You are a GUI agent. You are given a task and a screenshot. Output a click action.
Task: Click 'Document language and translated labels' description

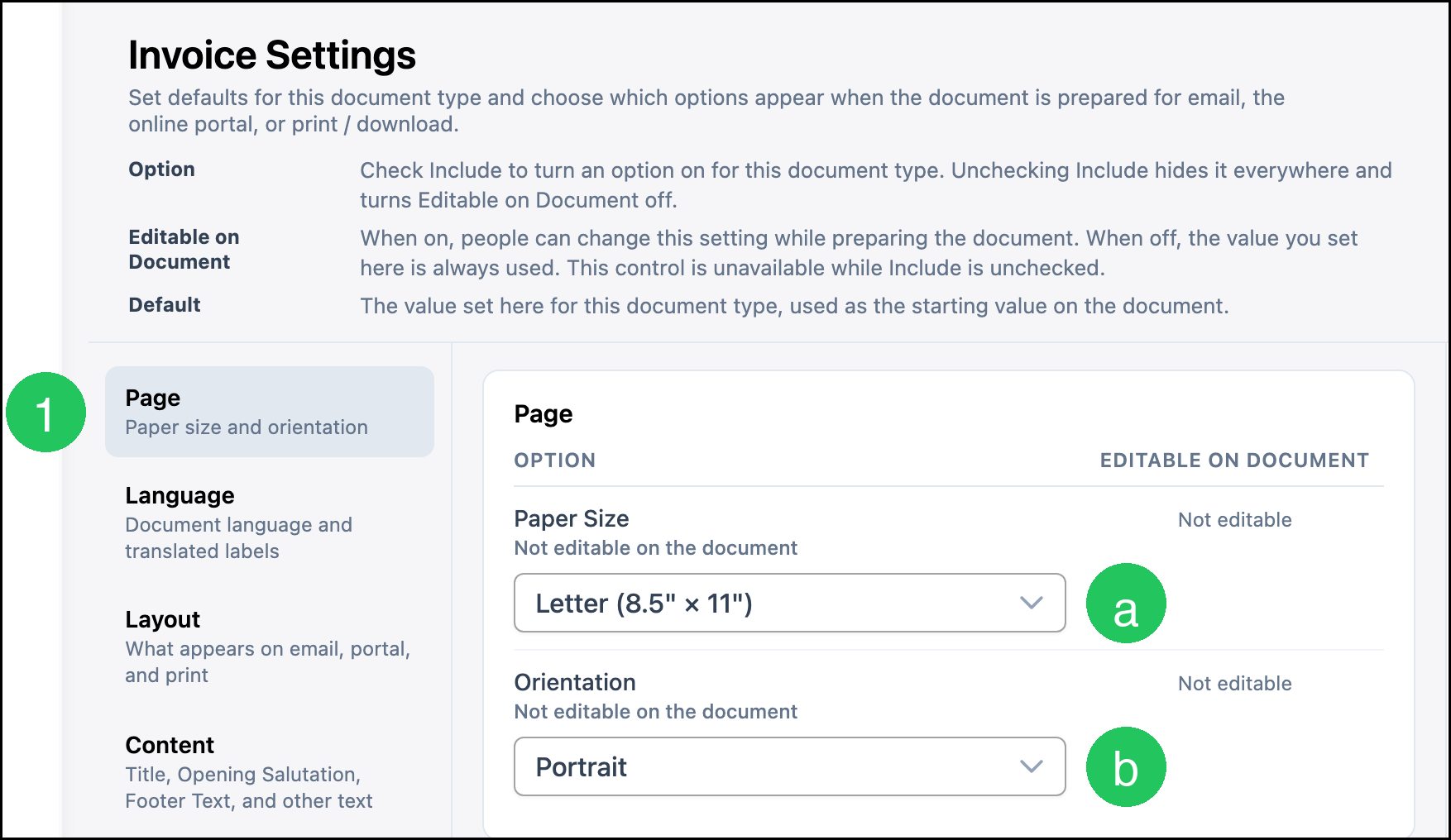(239, 537)
